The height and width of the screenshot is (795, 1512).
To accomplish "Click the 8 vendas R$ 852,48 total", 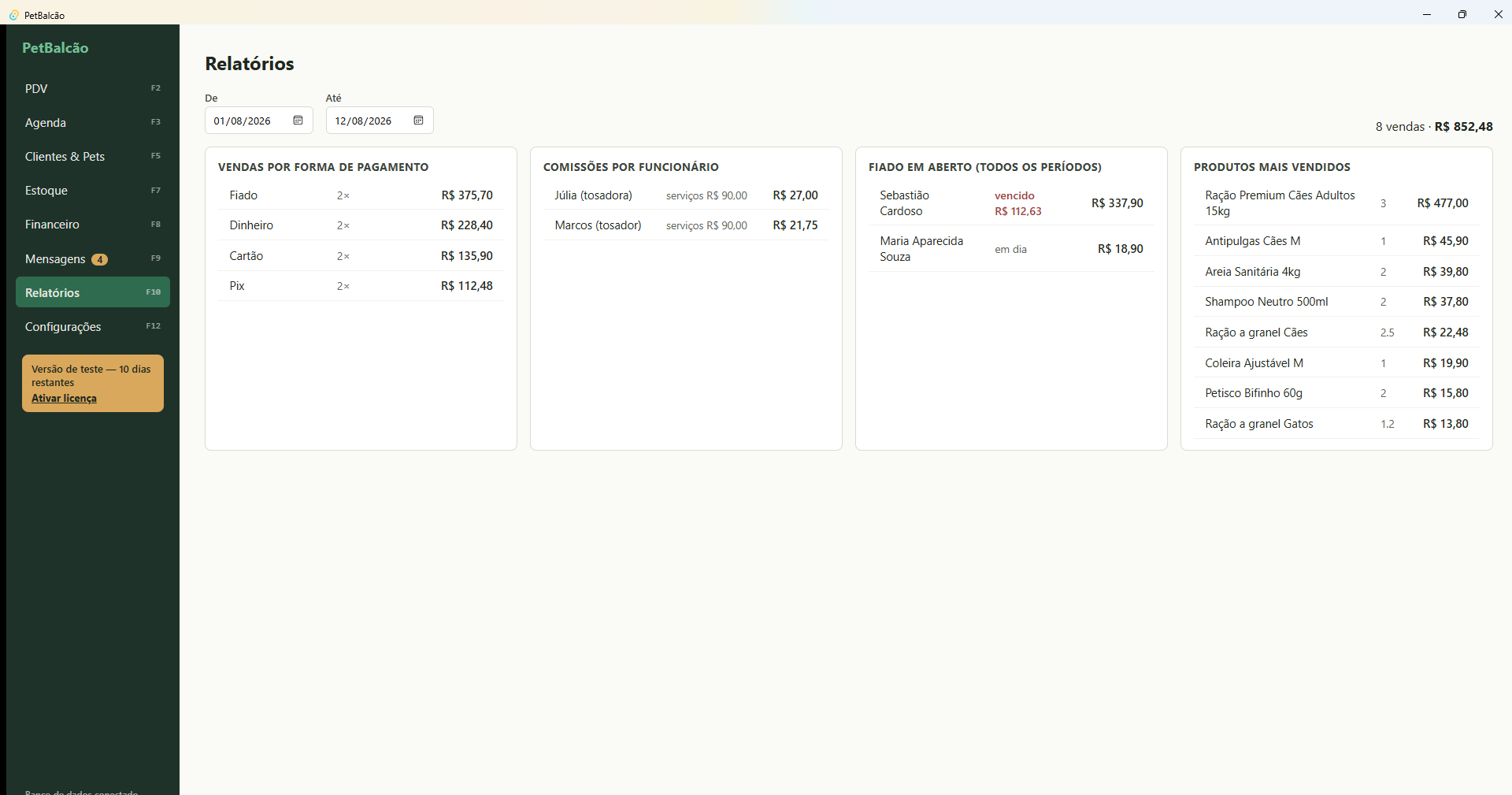I will 1434,127.
